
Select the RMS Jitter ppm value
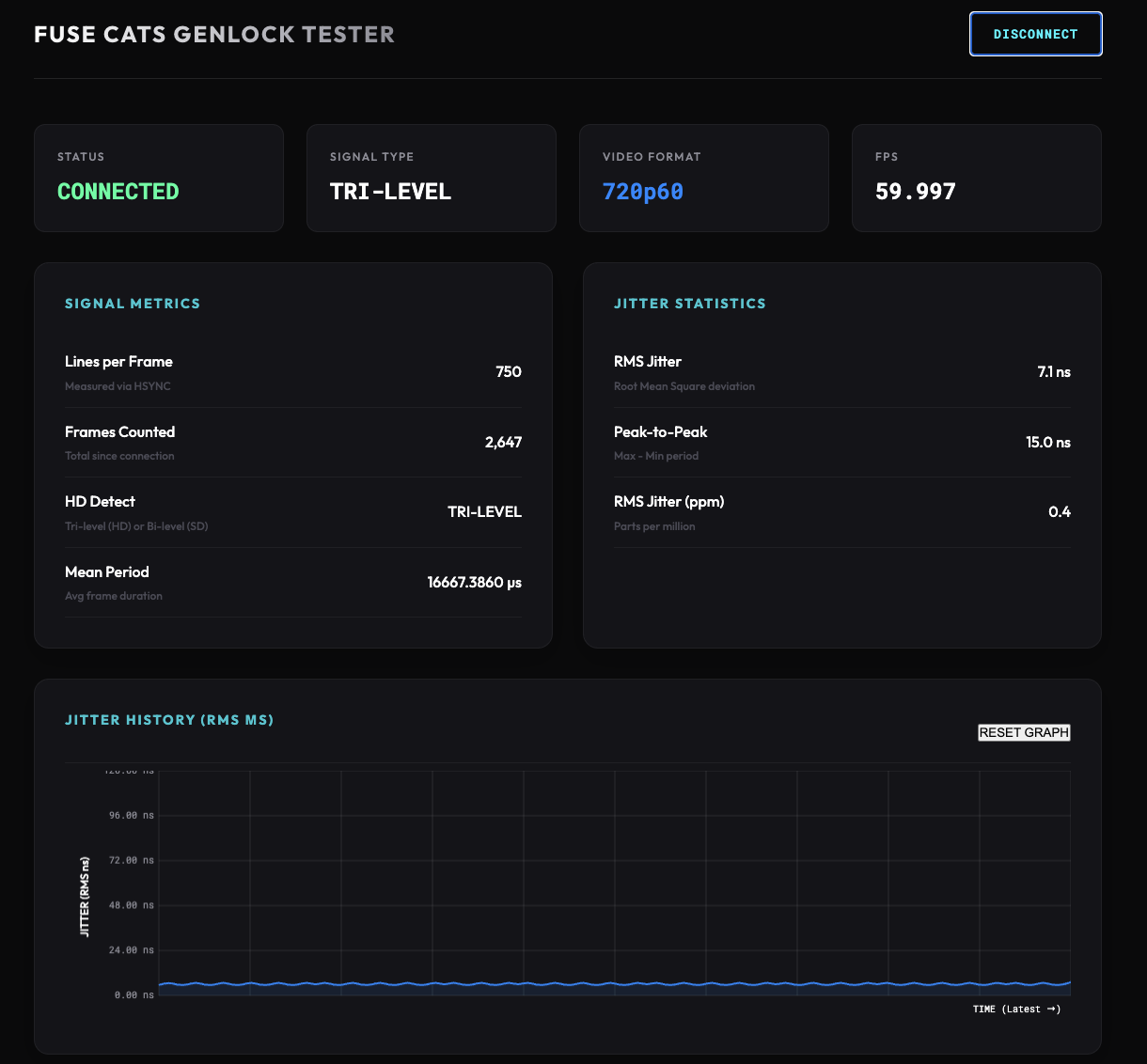(1060, 511)
